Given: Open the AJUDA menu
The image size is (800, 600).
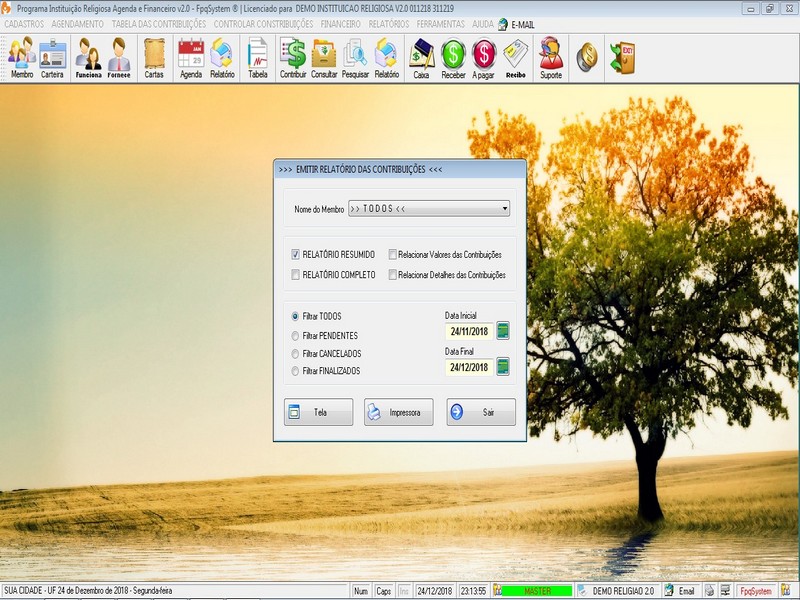Looking at the screenshot, I should pos(483,24).
